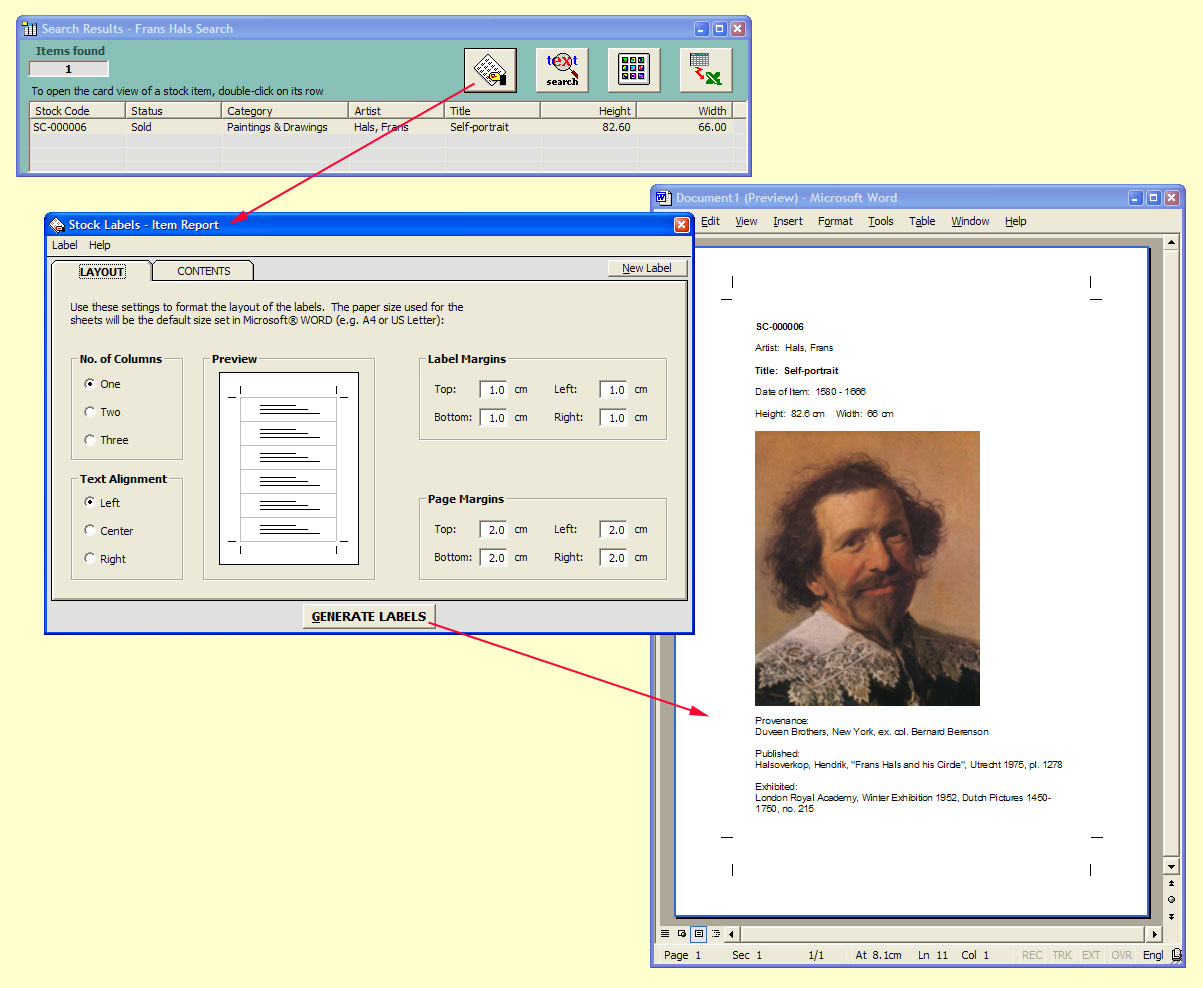Click the export to Excel icon
1203x988 pixels.
(x=706, y=70)
